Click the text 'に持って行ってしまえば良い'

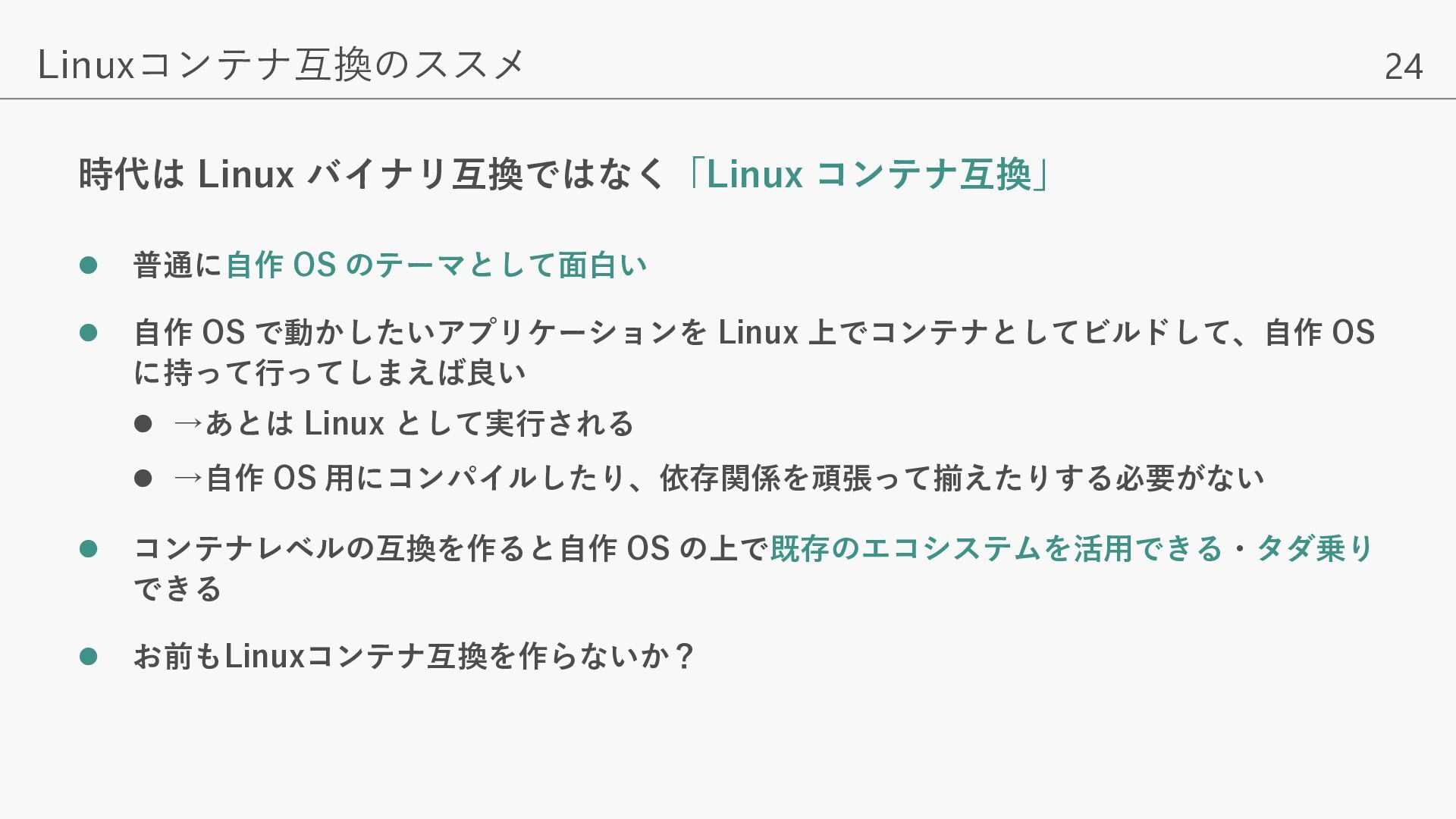coord(330,372)
